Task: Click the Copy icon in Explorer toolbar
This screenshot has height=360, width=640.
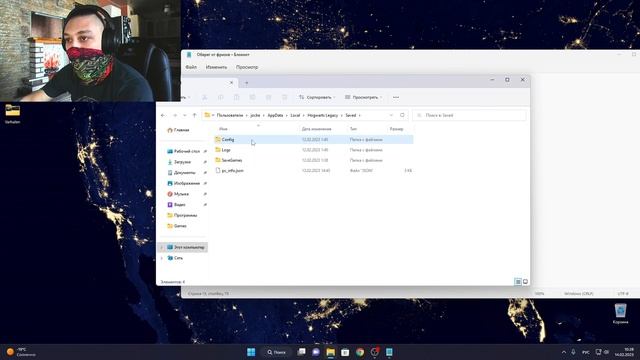Action: [x=220, y=97]
